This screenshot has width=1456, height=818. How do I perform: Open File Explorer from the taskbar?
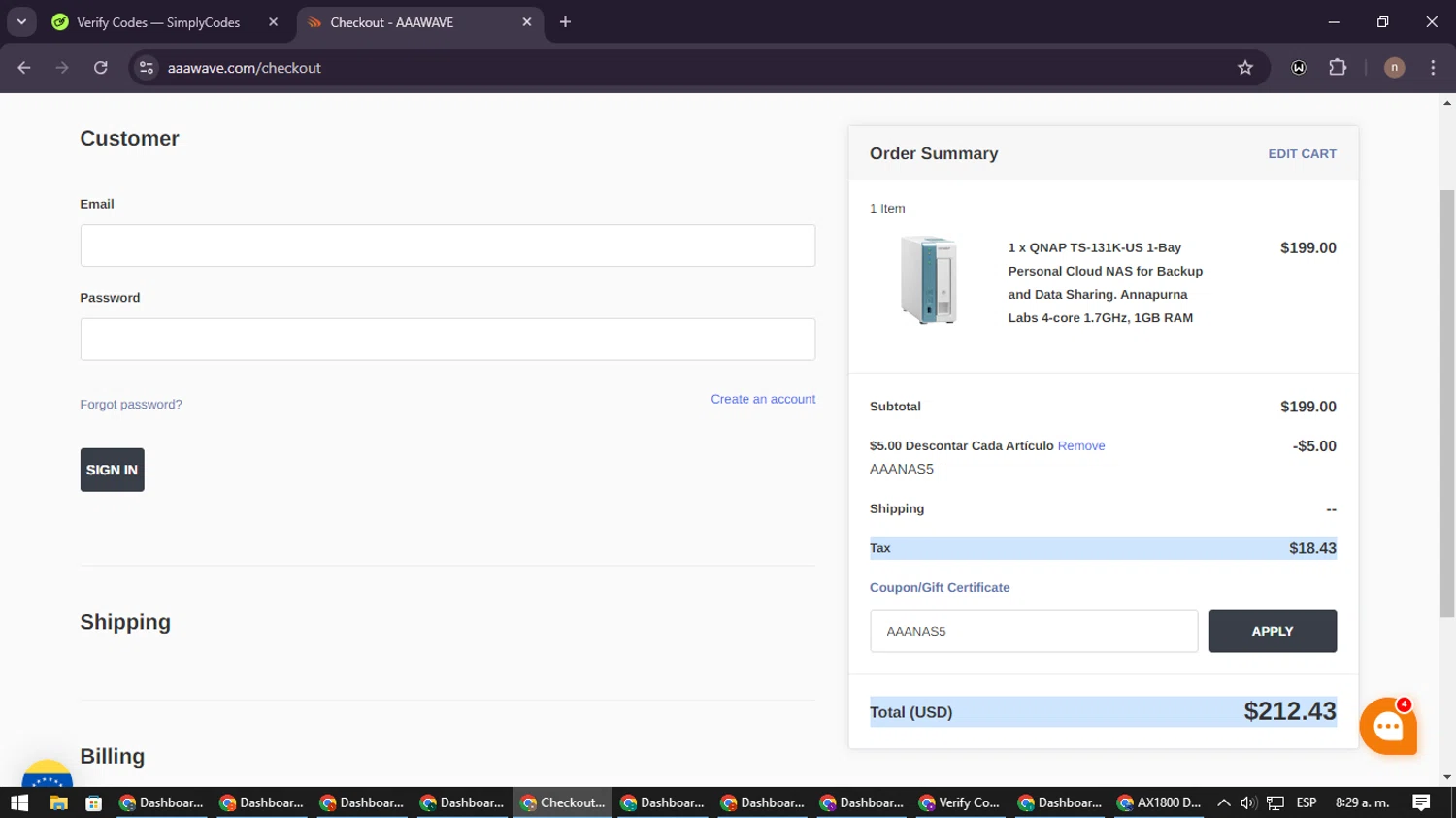coord(58,802)
